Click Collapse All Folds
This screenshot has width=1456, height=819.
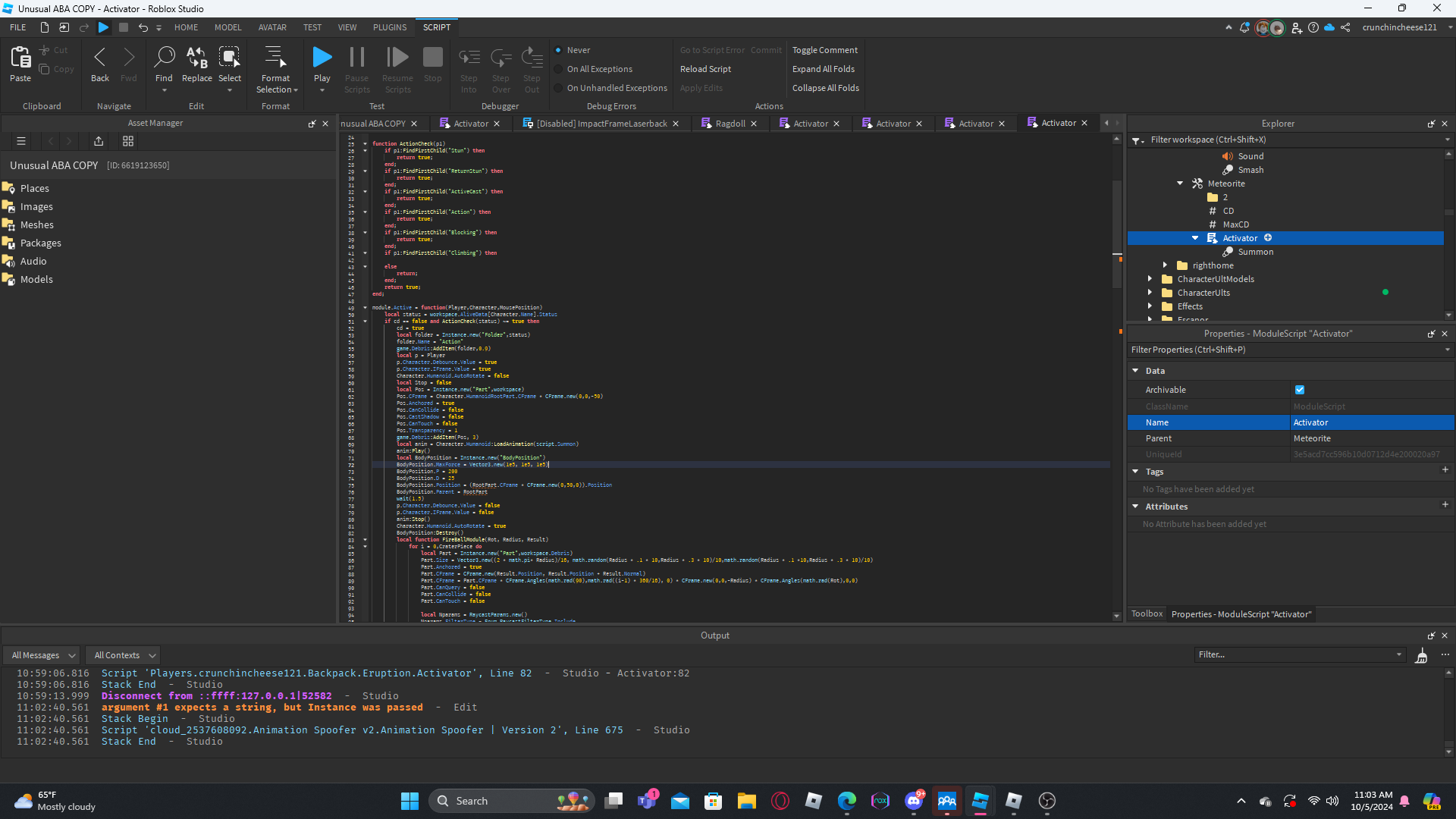826,88
